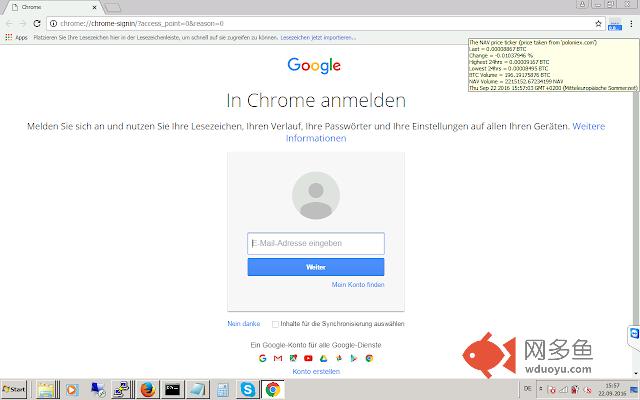
Task: Open the Start menu
Action: point(14,389)
